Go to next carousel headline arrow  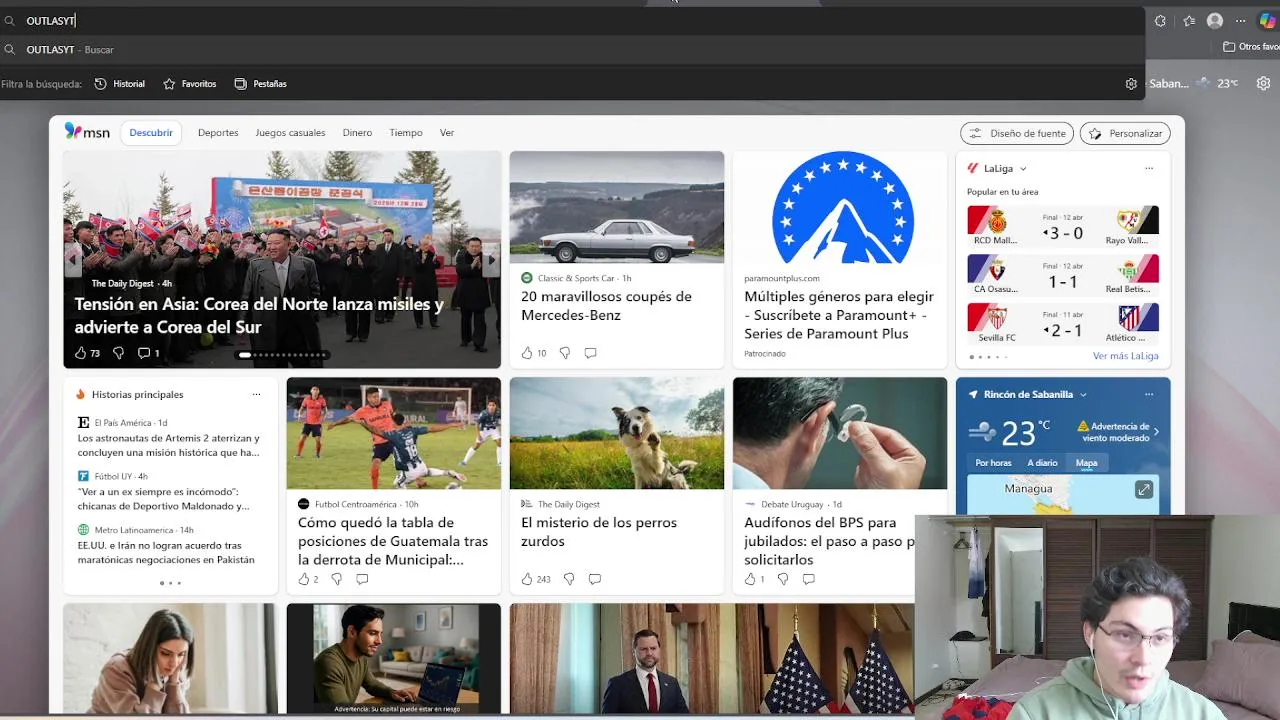coord(491,260)
